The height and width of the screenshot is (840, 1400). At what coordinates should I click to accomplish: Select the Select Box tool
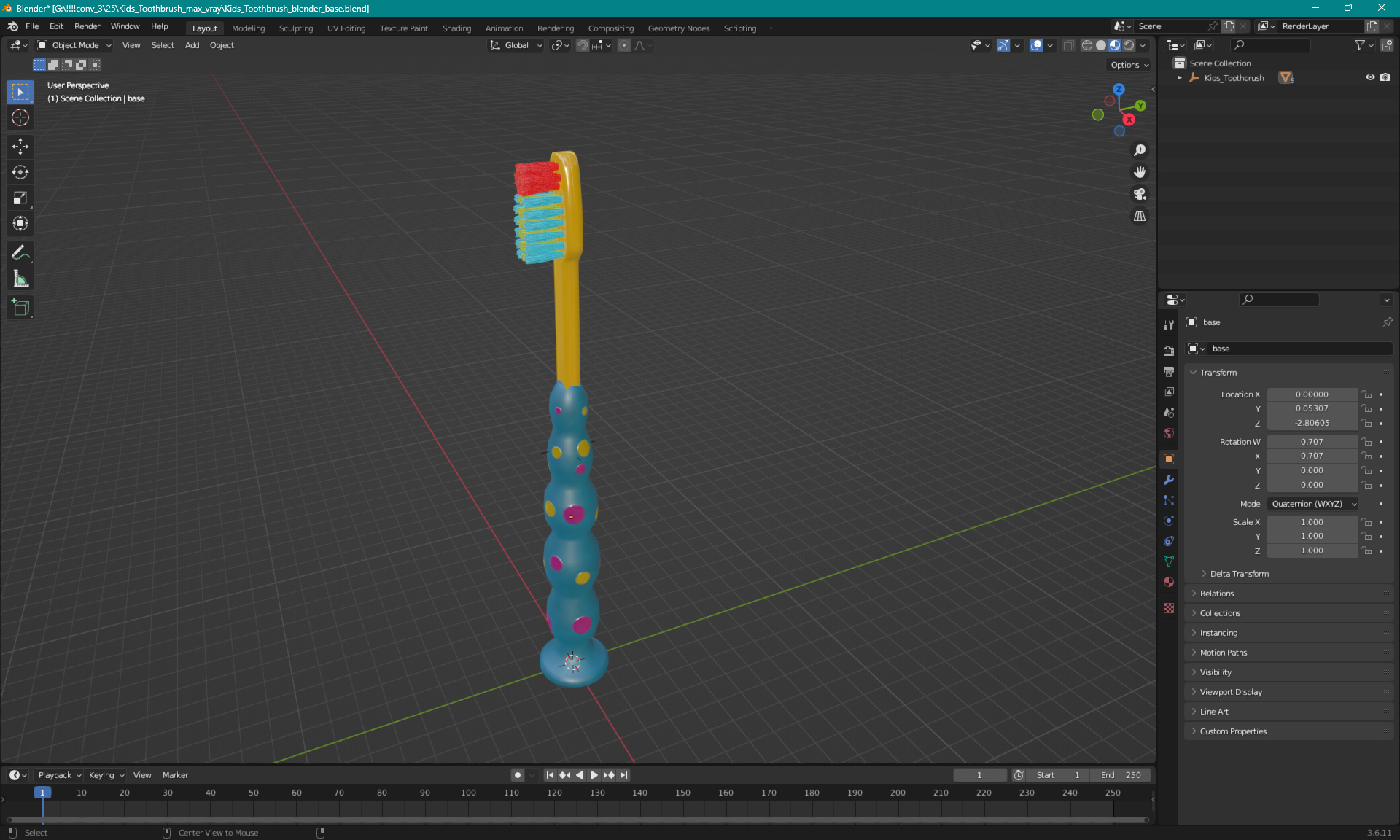tap(20, 92)
